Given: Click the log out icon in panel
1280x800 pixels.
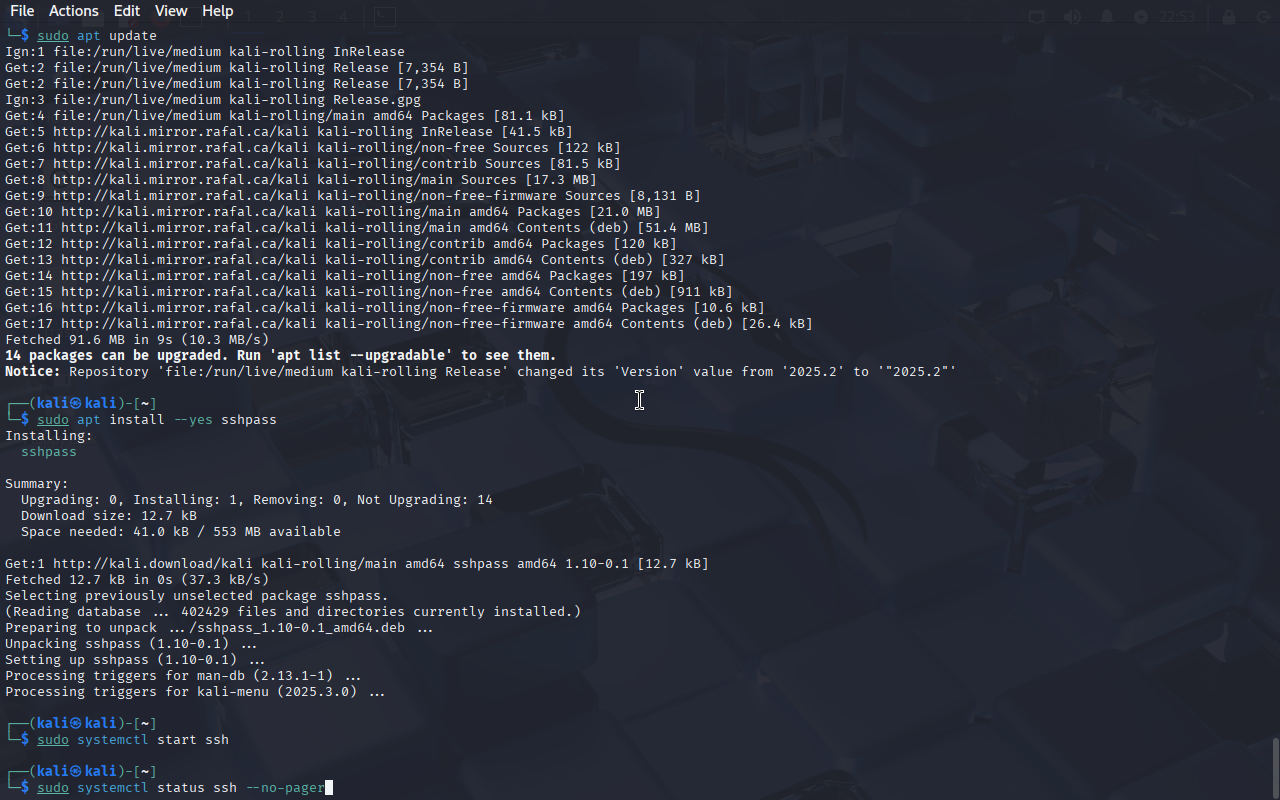Looking at the screenshot, I should tap(1263, 17).
